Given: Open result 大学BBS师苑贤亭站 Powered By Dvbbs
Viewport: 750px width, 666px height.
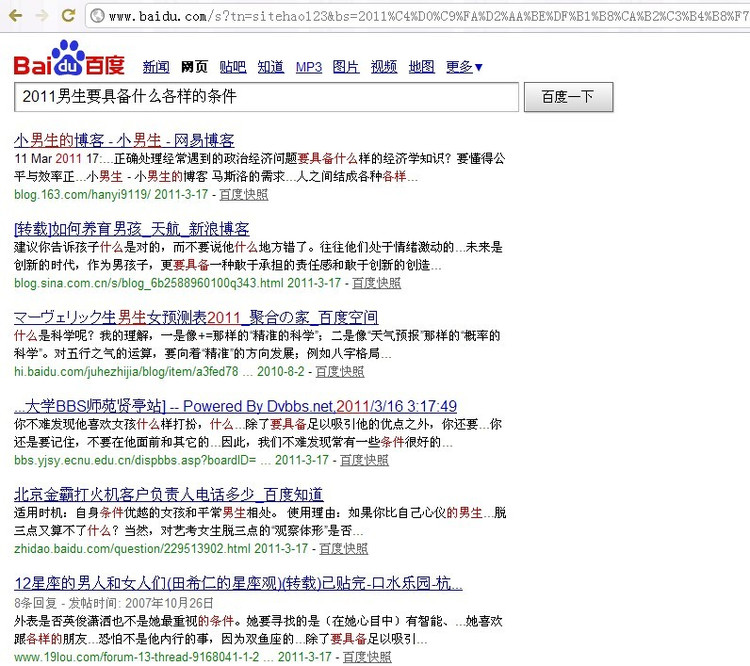Looking at the screenshot, I should 235,406.
